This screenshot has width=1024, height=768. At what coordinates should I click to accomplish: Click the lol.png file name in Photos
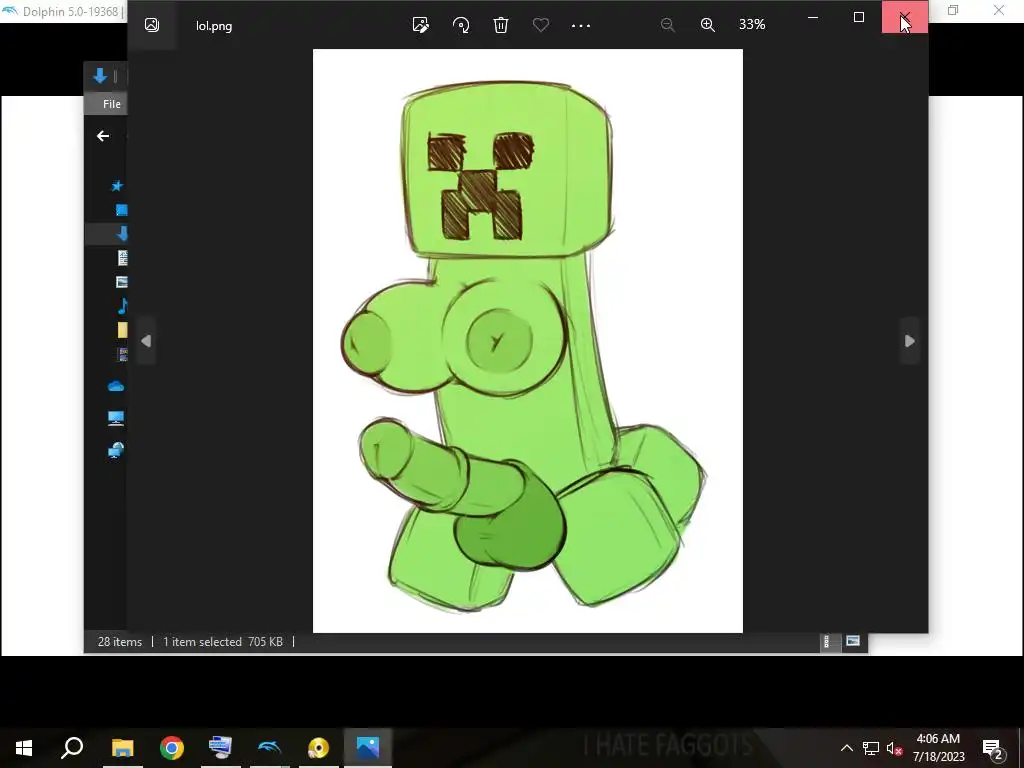pos(214,26)
